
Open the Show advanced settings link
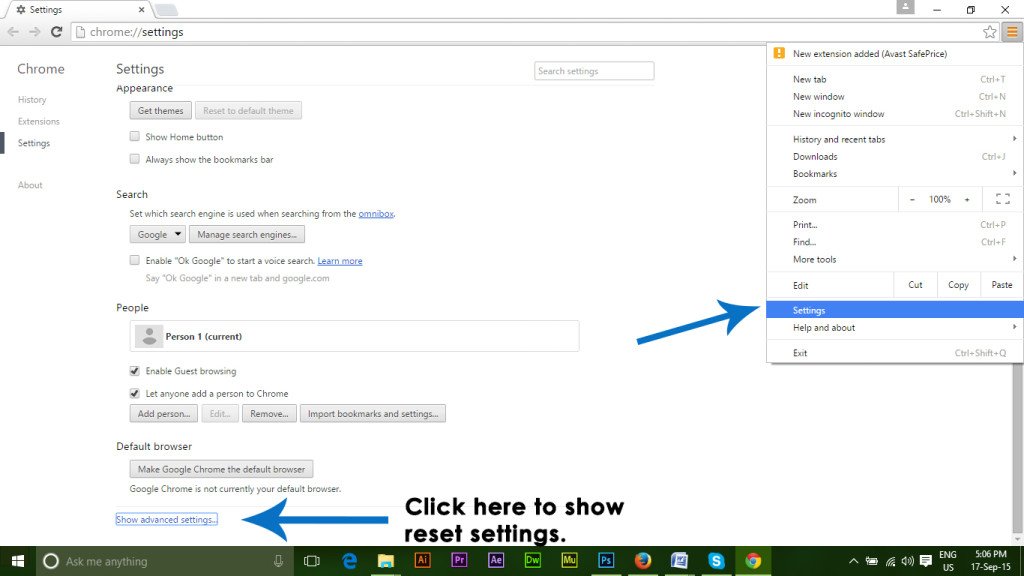click(167, 519)
